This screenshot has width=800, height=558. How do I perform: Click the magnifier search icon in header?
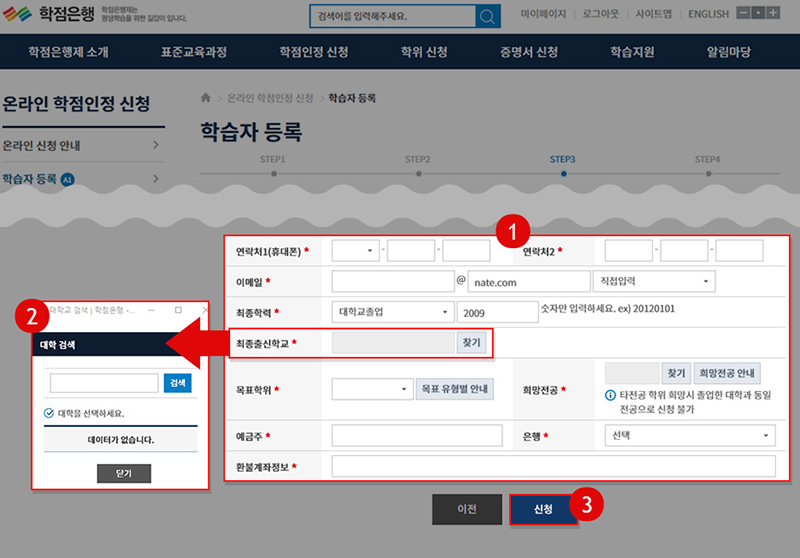(x=487, y=17)
